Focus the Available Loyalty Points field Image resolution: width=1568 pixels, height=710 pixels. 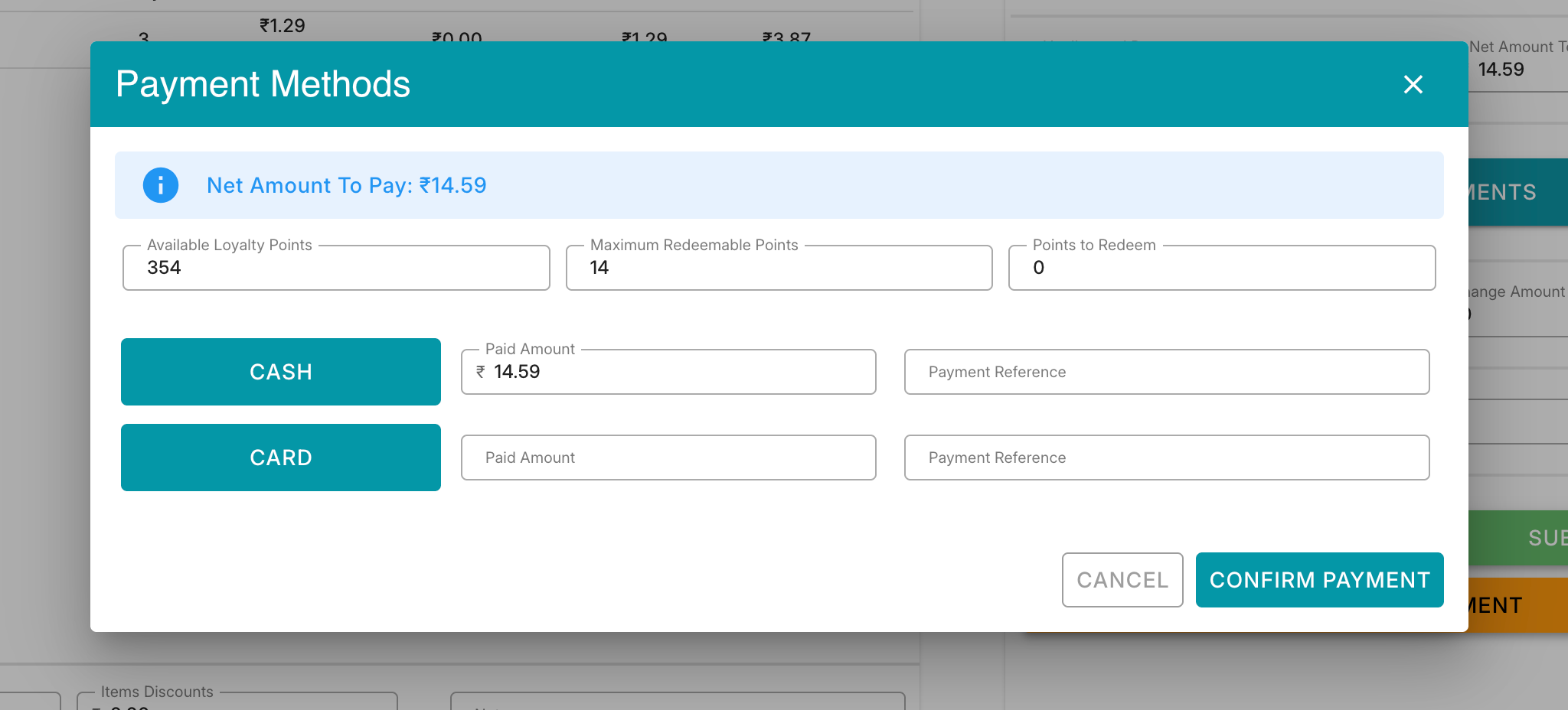pos(336,268)
